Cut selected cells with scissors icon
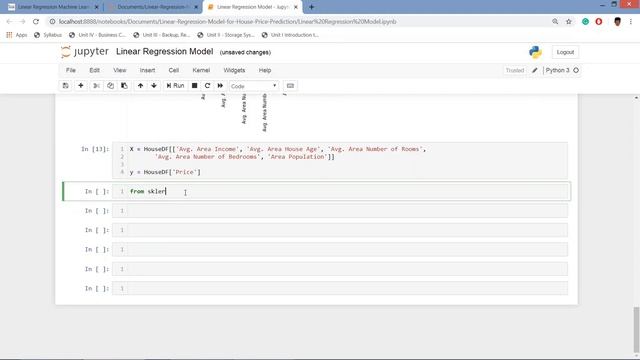Viewport: 640px width, 360px height. [96, 86]
